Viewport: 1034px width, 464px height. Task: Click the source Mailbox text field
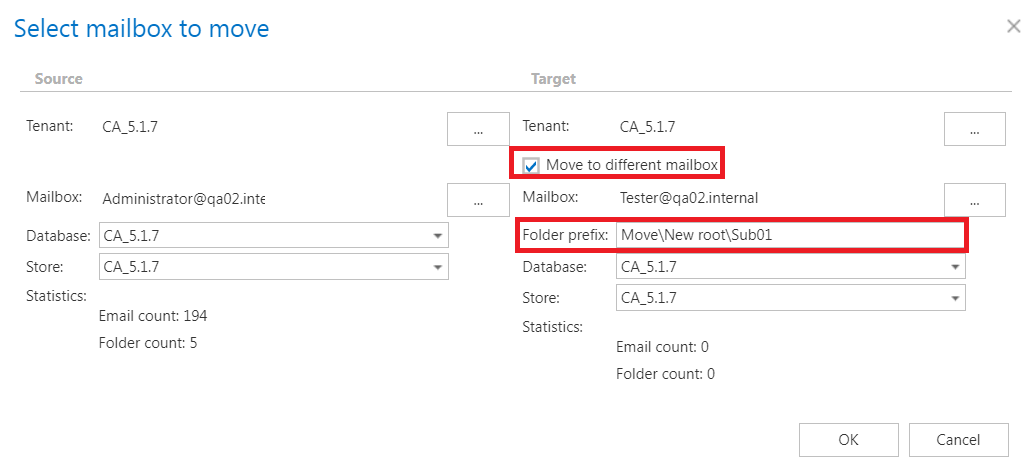click(x=183, y=199)
